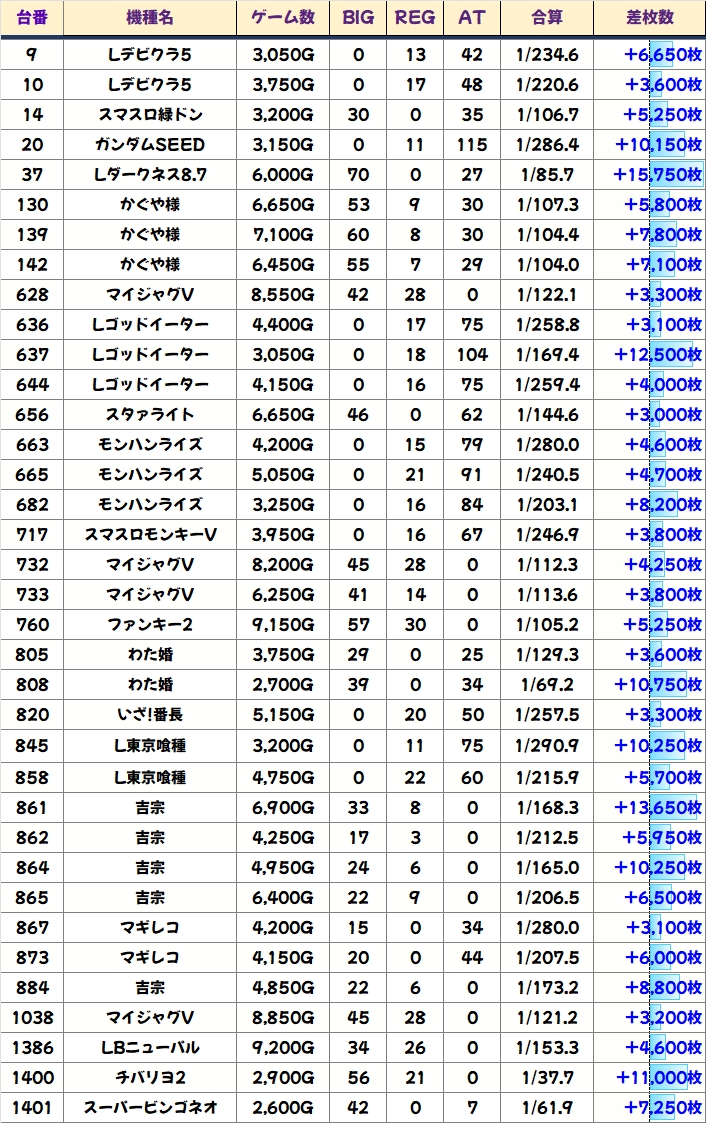The image size is (706, 1123).
Task: Select the 9,200G game count
Action: (x=283, y=1048)
